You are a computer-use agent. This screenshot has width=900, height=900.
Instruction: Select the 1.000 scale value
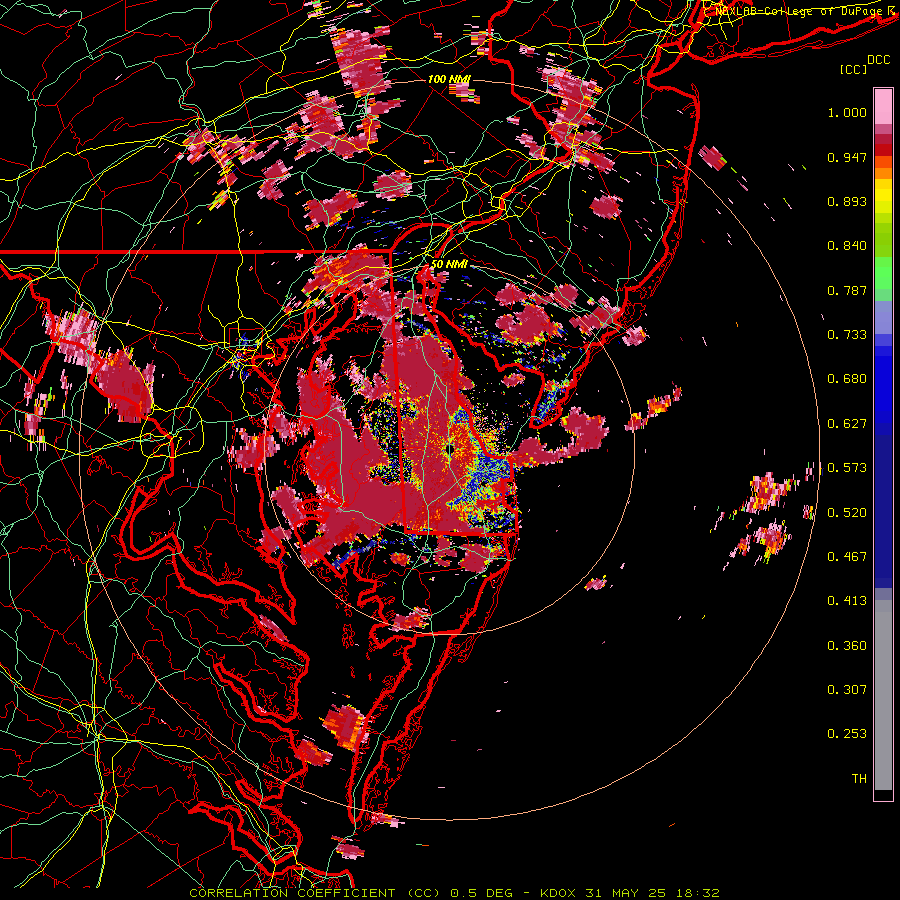point(847,112)
